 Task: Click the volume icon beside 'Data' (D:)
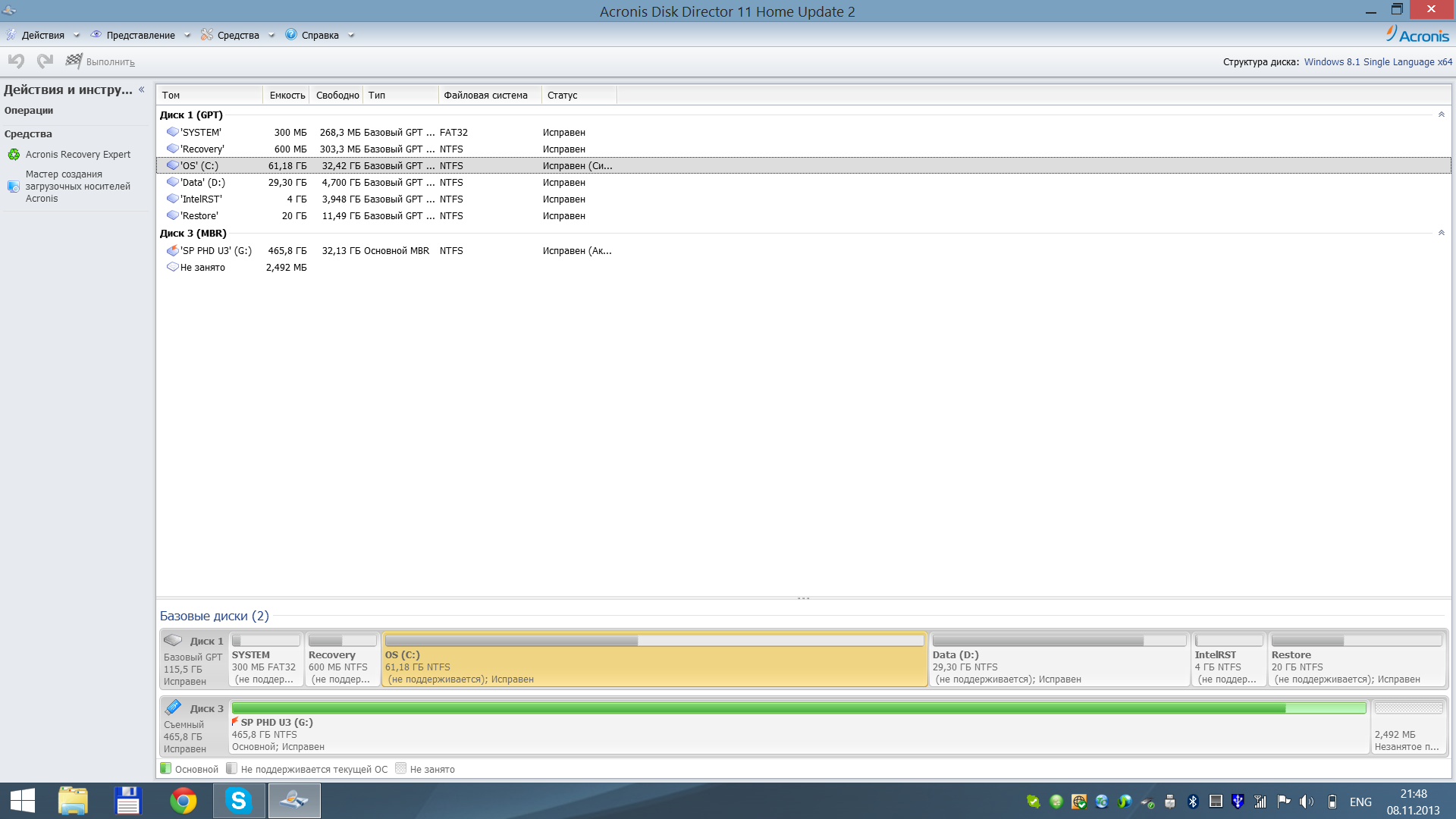(x=173, y=181)
